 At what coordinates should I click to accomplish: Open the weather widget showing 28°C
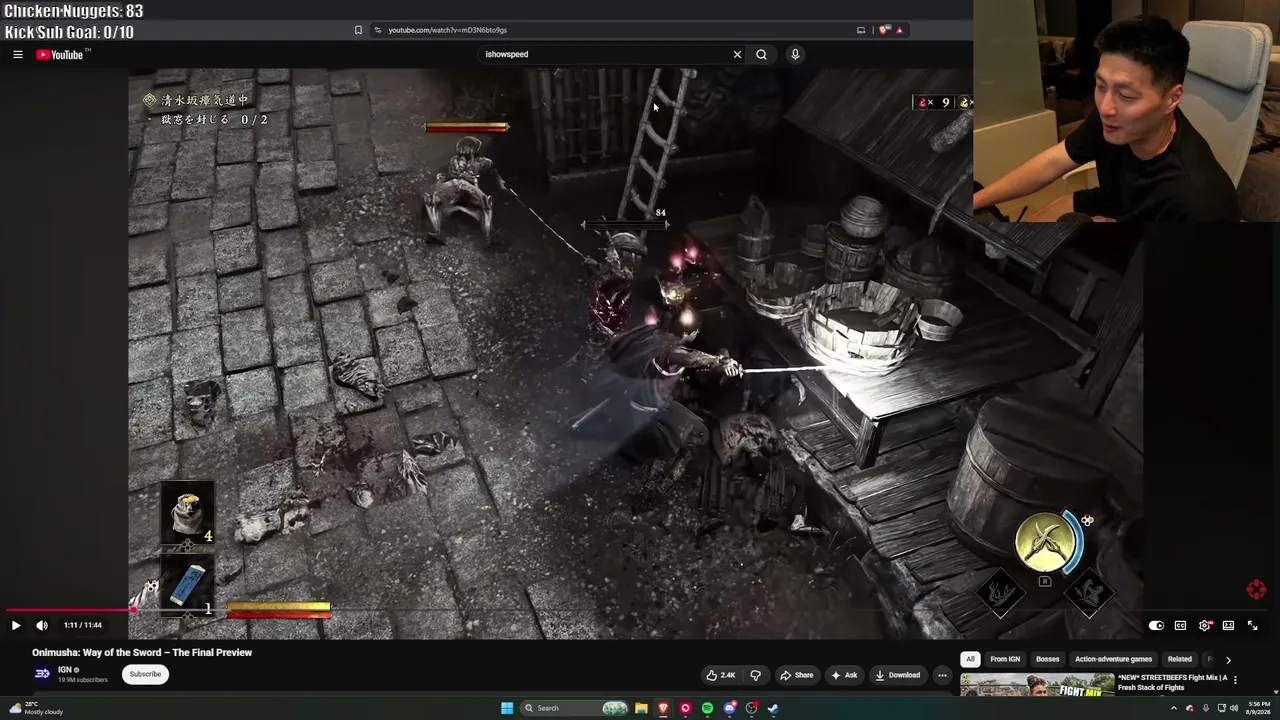[x=36, y=708]
